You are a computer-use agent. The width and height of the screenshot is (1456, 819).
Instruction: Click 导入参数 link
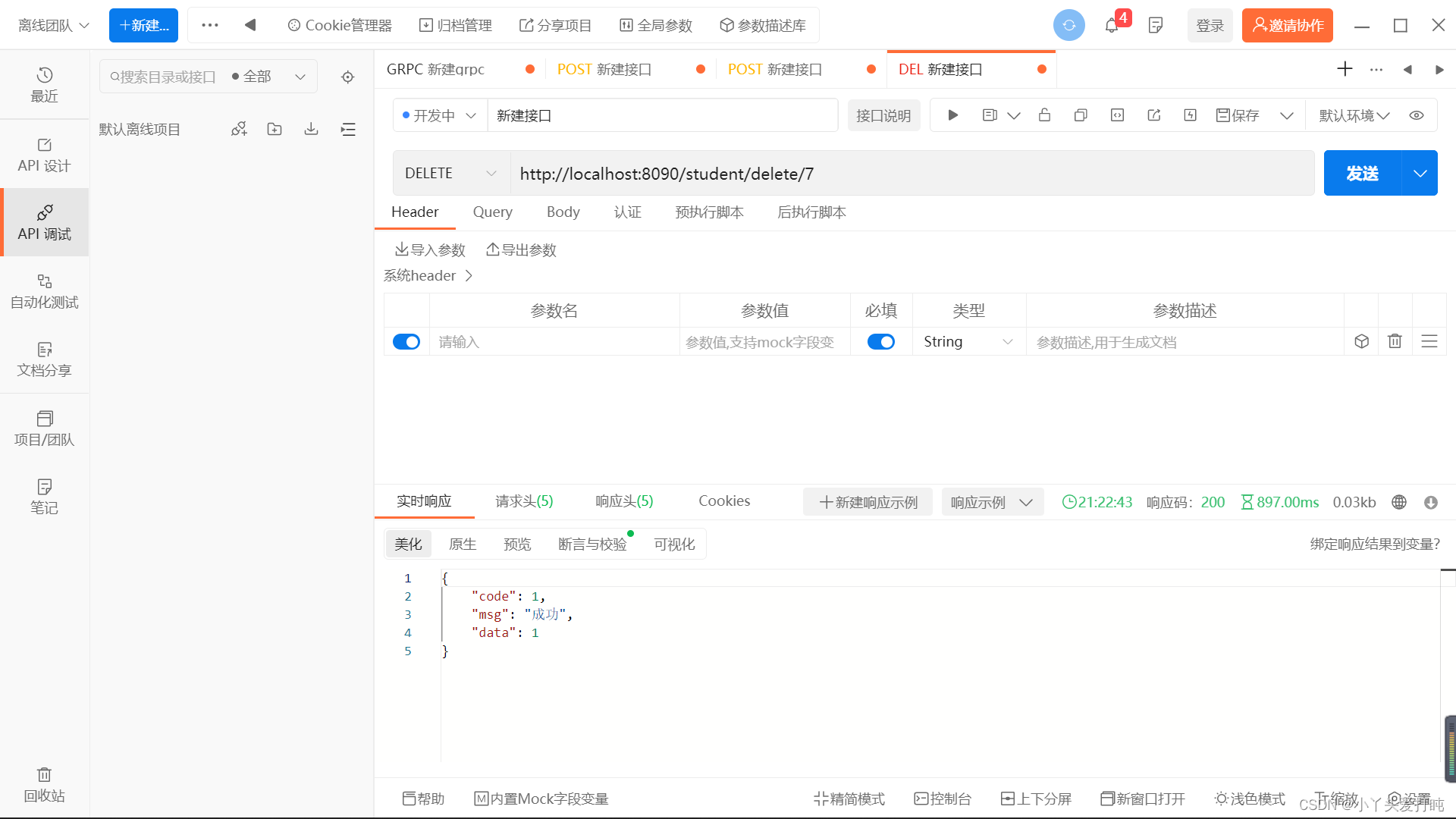[x=430, y=249]
